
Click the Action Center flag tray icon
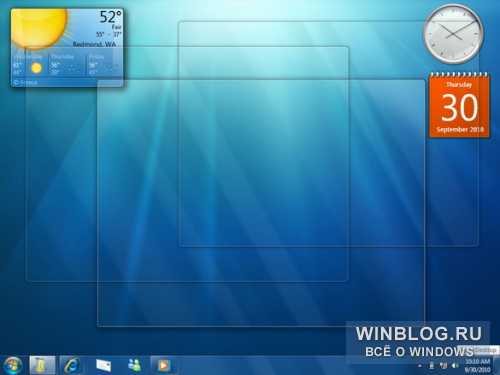(x=432, y=366)
